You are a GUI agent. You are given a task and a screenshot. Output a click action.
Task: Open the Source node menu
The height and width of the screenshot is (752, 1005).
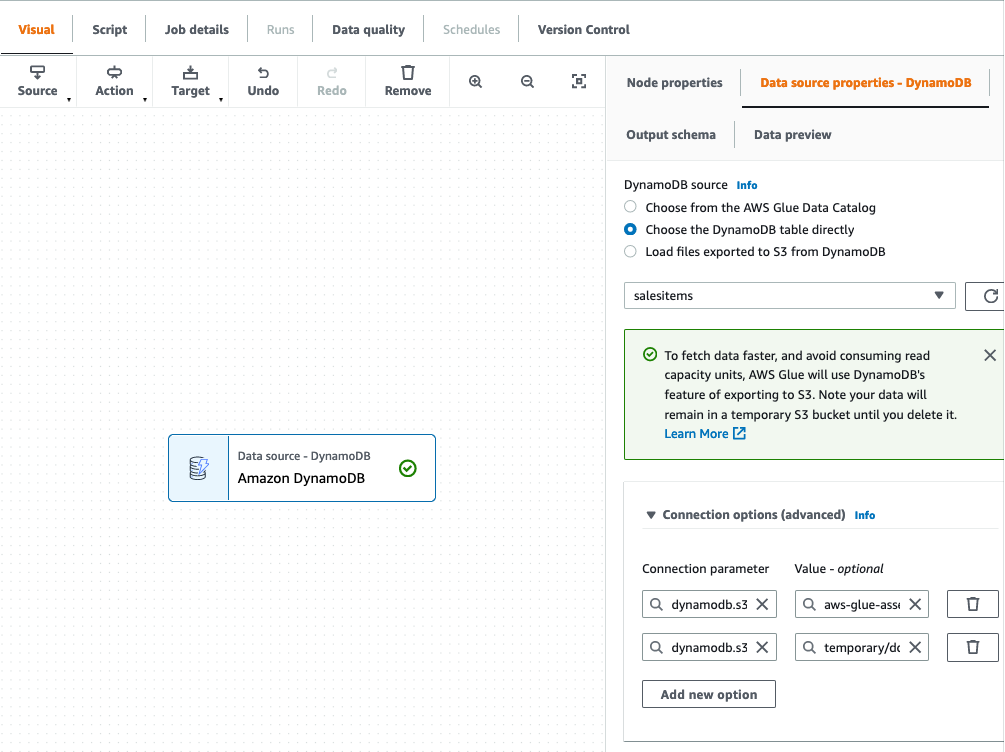point(38,81)
